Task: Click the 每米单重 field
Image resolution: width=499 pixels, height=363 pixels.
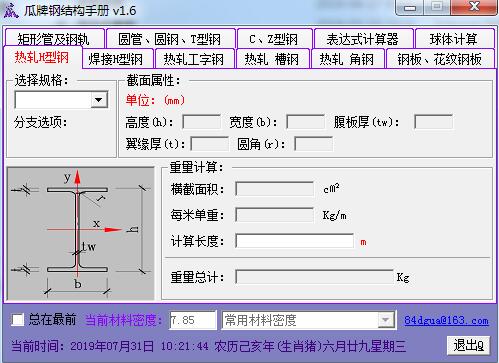Action: click(x=274, y=215)
